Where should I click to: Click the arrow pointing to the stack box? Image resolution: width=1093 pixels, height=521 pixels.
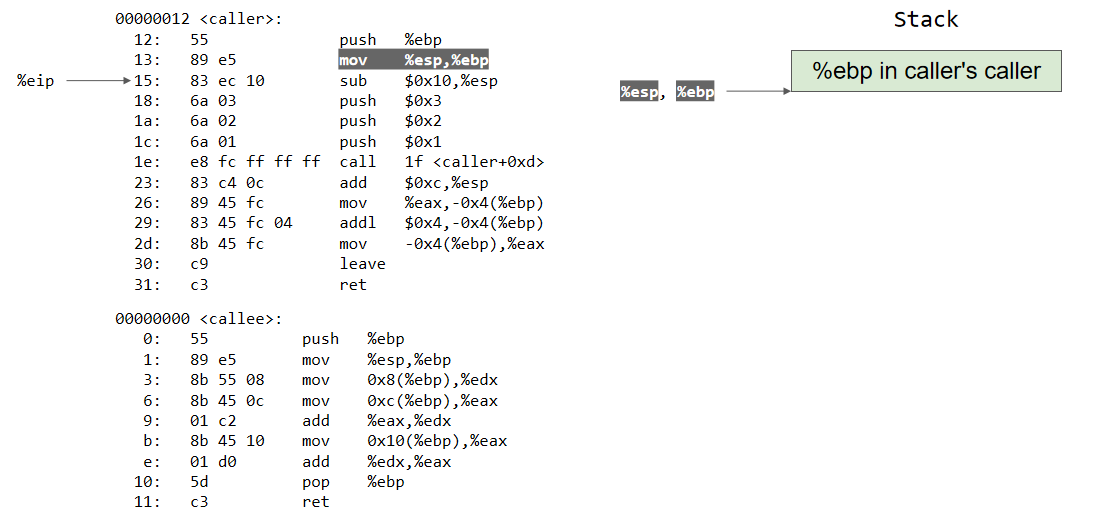[x=757, y=92]
